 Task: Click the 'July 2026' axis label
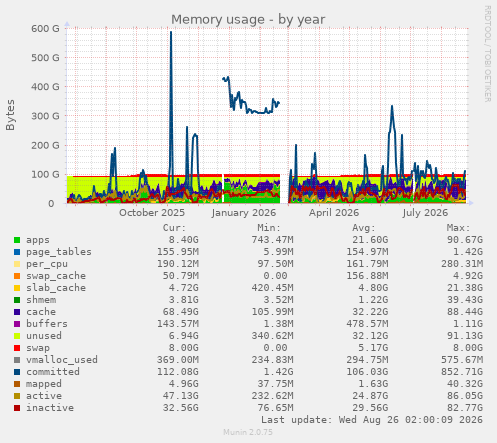pyautogui.click(x=425, y=213)
